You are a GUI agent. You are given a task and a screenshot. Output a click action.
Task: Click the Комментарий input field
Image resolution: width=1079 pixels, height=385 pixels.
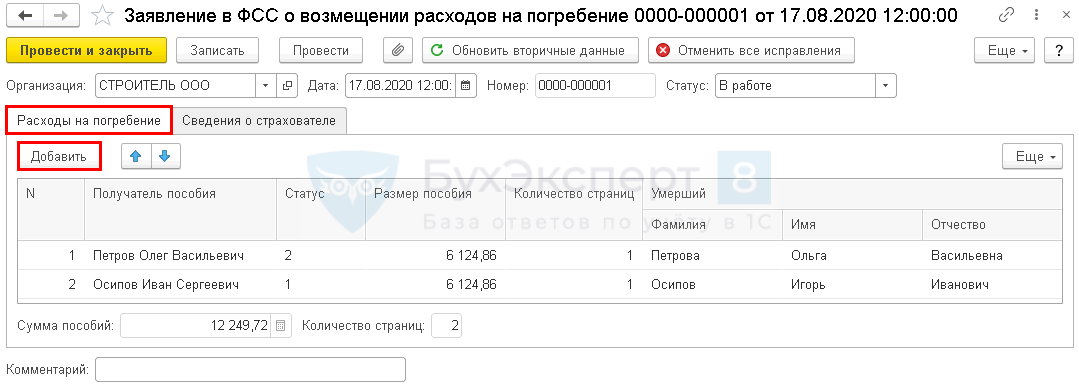250,370
